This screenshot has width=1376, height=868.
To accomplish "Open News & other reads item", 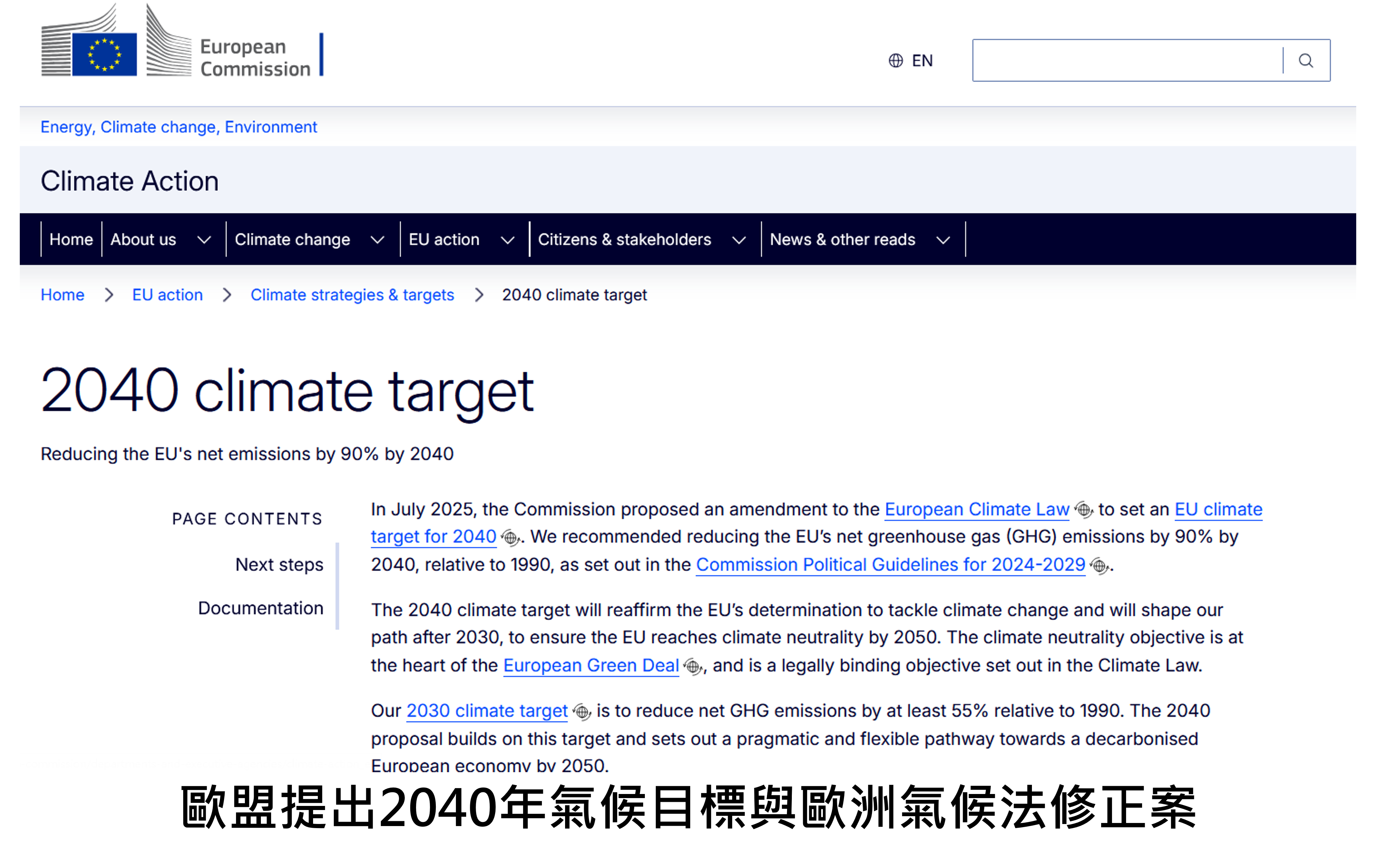I will [x=842, y=239].
